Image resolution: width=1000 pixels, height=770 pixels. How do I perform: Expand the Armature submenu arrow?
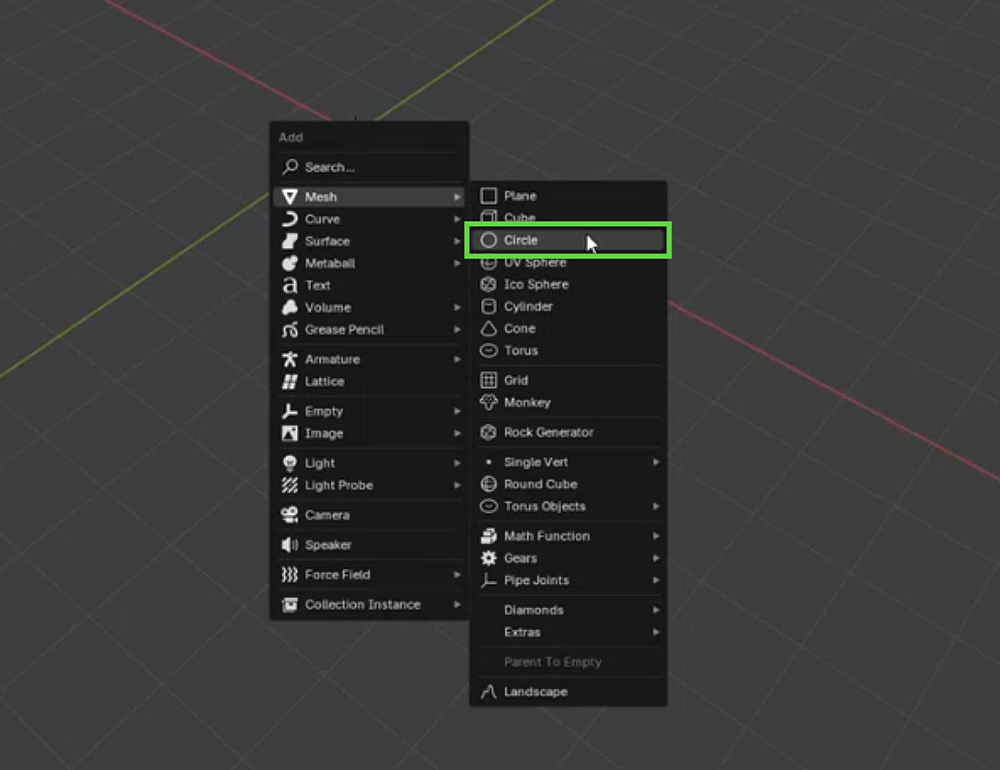457,359
